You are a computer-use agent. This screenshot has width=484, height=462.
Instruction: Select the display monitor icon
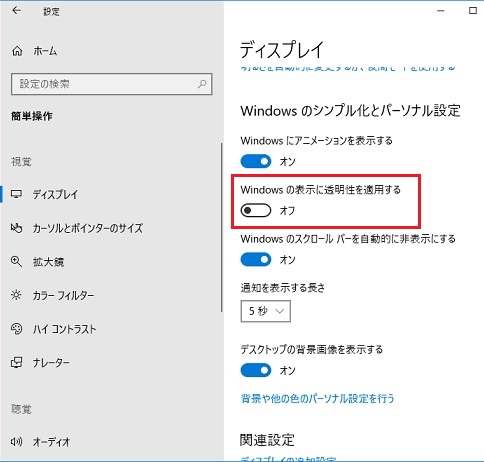pyautogui.click(x=17, y=194)
